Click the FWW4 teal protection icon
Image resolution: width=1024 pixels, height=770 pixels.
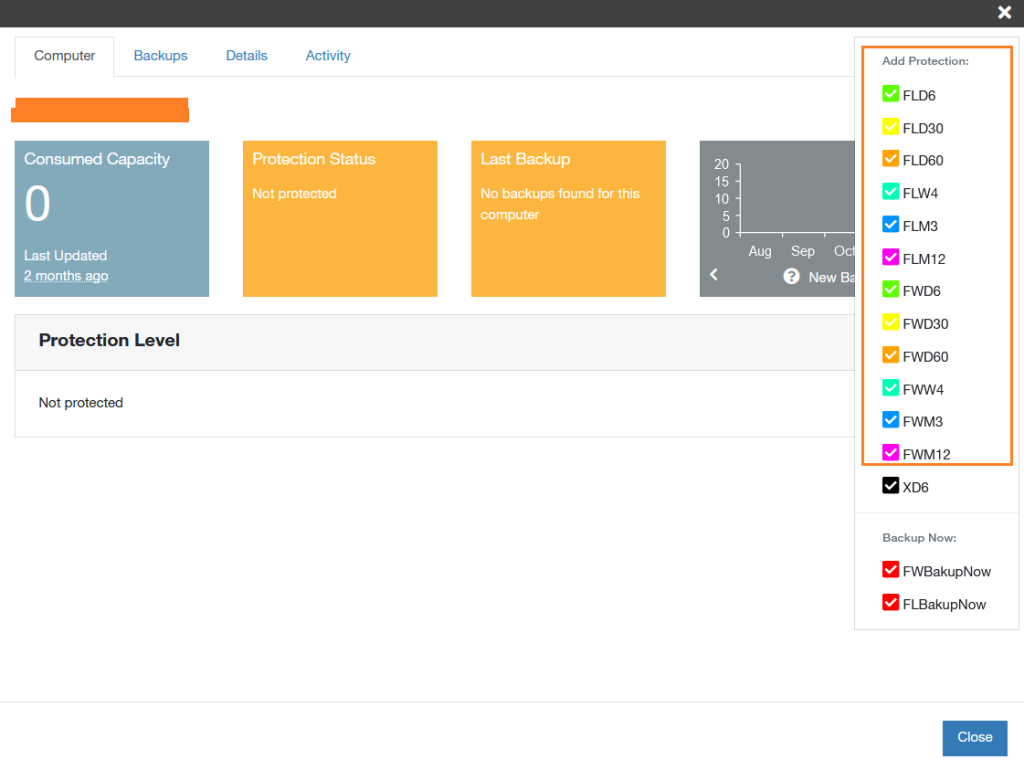890,388
